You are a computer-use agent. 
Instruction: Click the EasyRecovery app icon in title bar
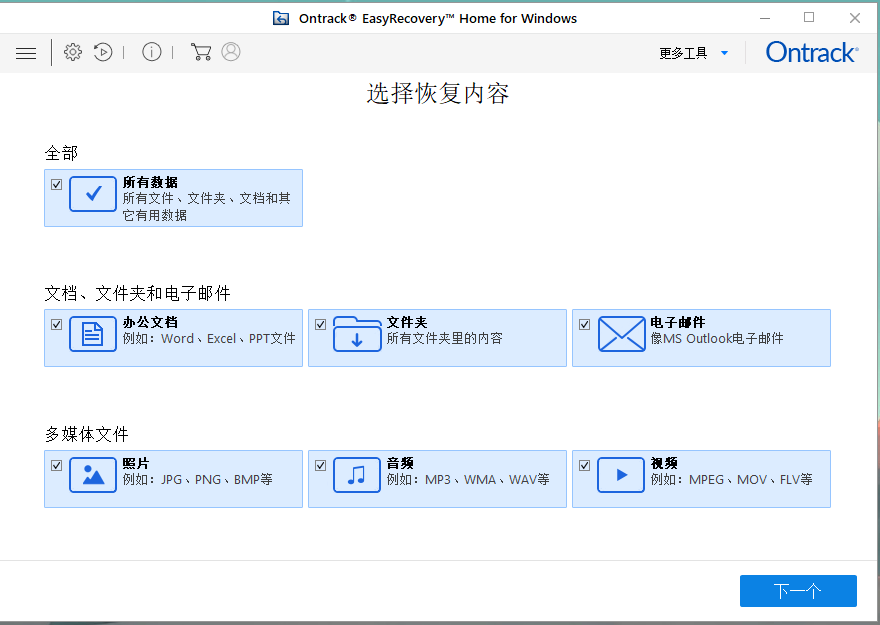[x=281, y=19]
